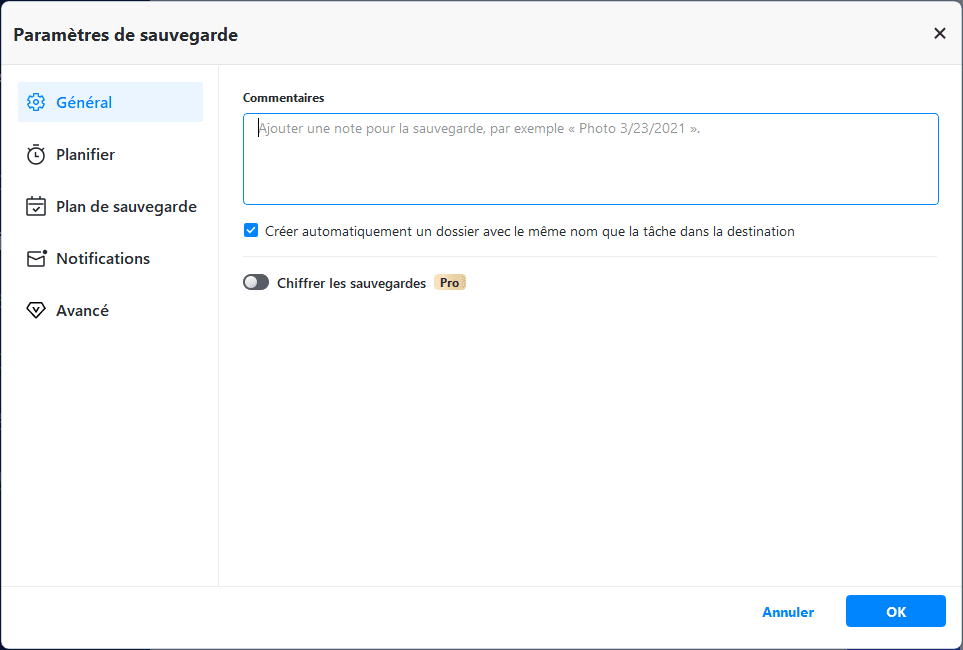
Task: Click the Pro badge next to encryption
Action: 450,283
